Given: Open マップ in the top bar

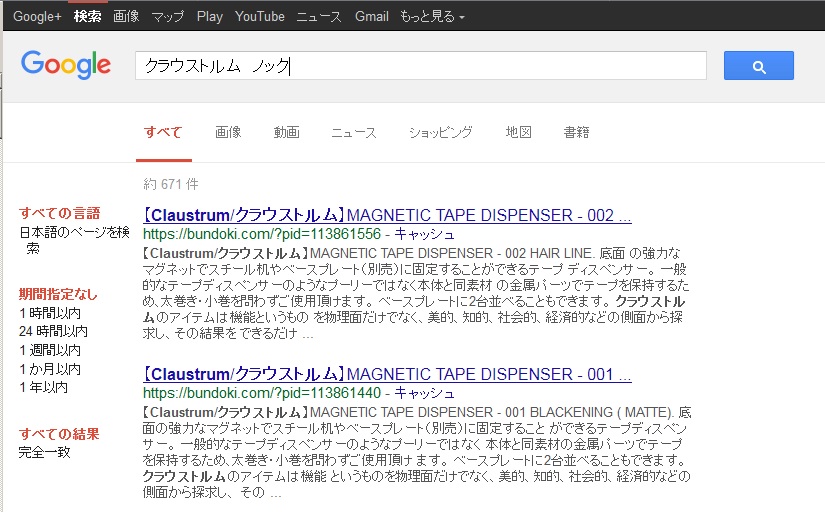Looking at the screenshot, I should coord(168,17).
